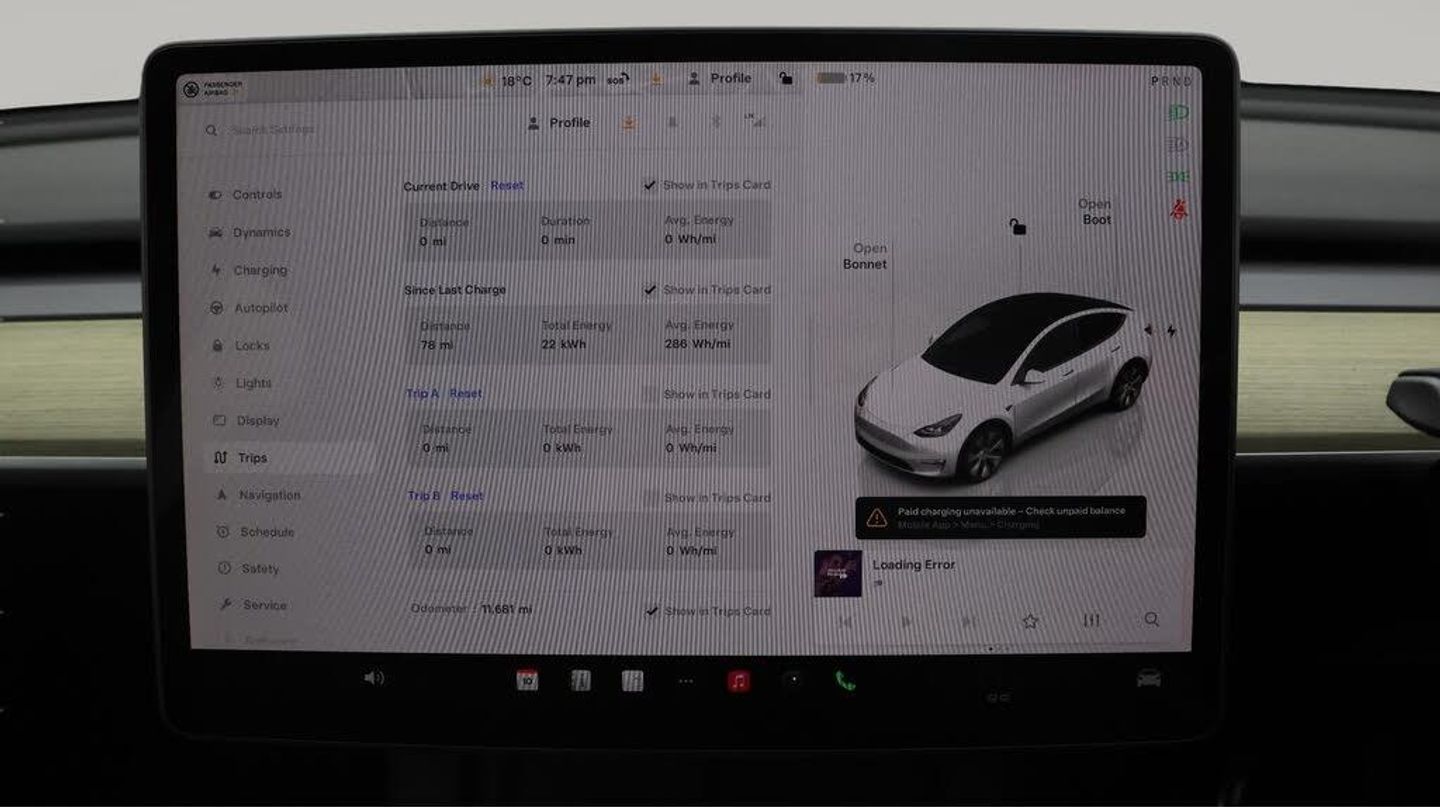
Task: Tap the unlock icon above the car
Action: [1017, 227]
